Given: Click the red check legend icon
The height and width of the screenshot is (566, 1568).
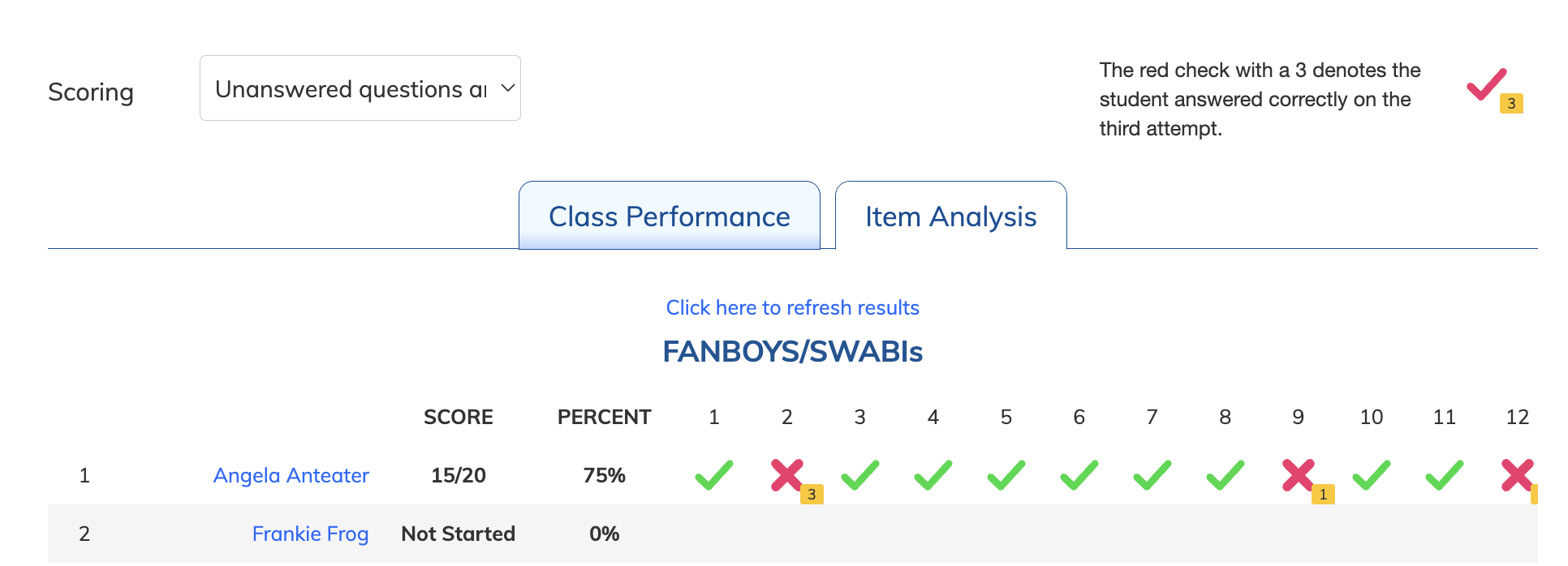Looking at the screenshot, I should [x=1486, y=84].
